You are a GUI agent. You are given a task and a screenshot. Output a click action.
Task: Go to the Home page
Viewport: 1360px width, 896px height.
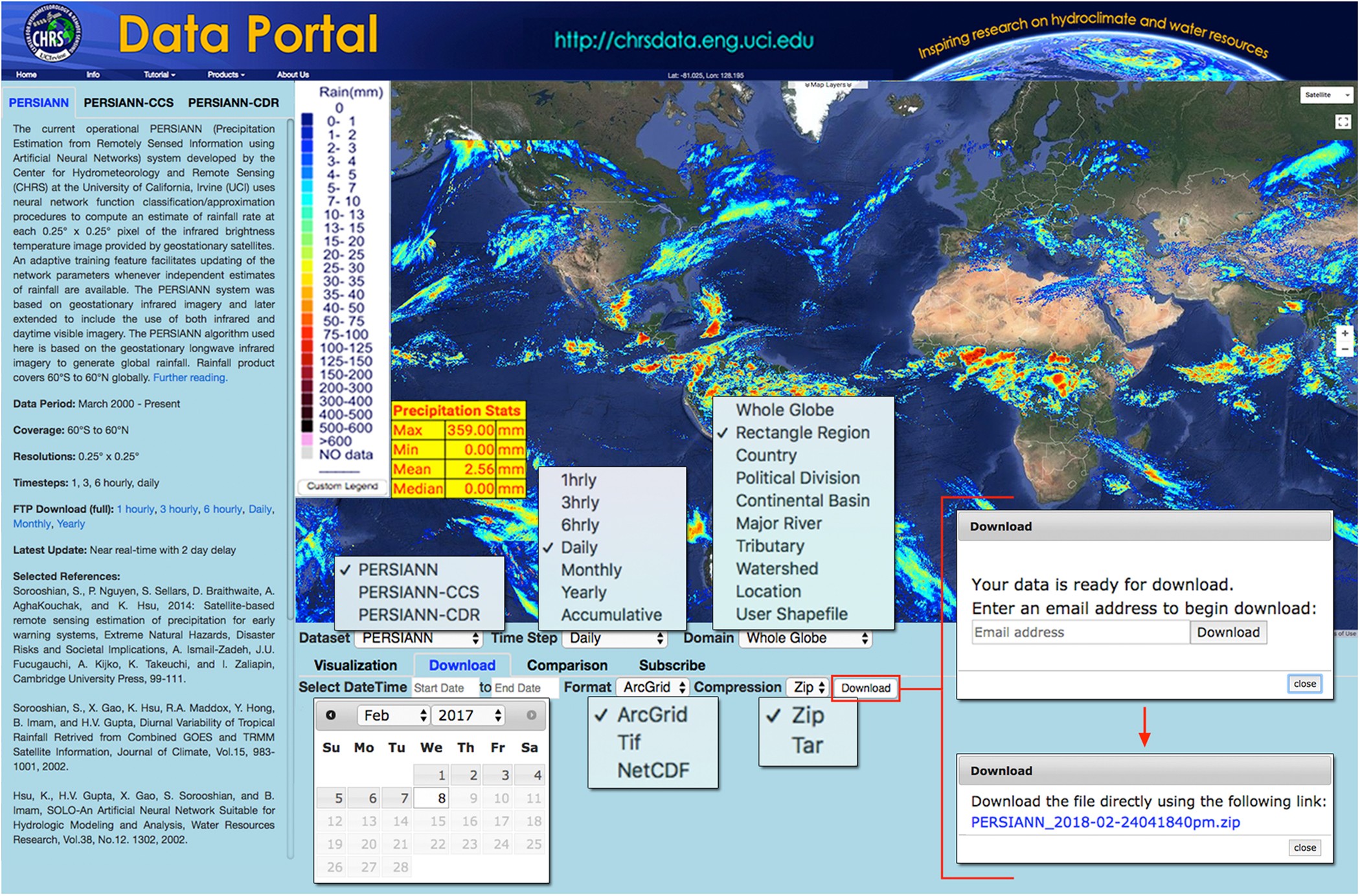(27, 74)
